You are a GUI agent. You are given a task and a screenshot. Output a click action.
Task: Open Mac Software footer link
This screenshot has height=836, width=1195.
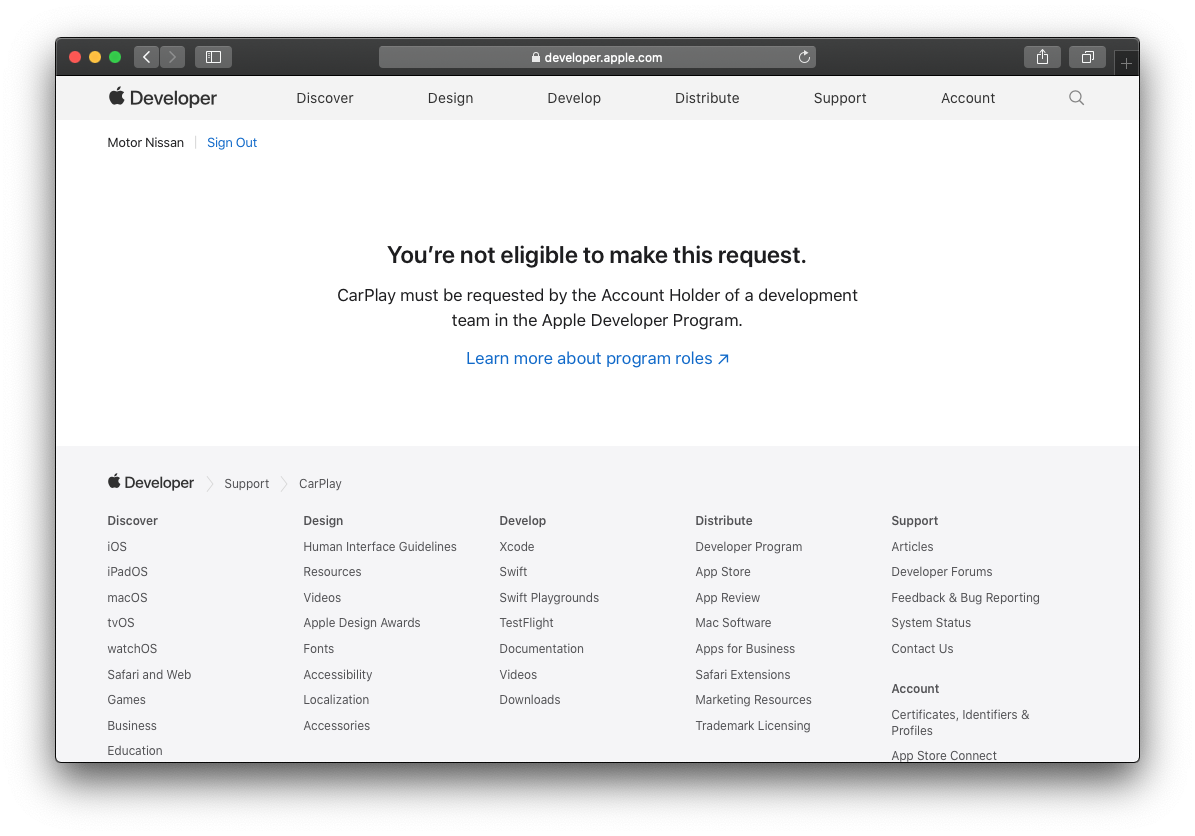(x=733, y=623)
